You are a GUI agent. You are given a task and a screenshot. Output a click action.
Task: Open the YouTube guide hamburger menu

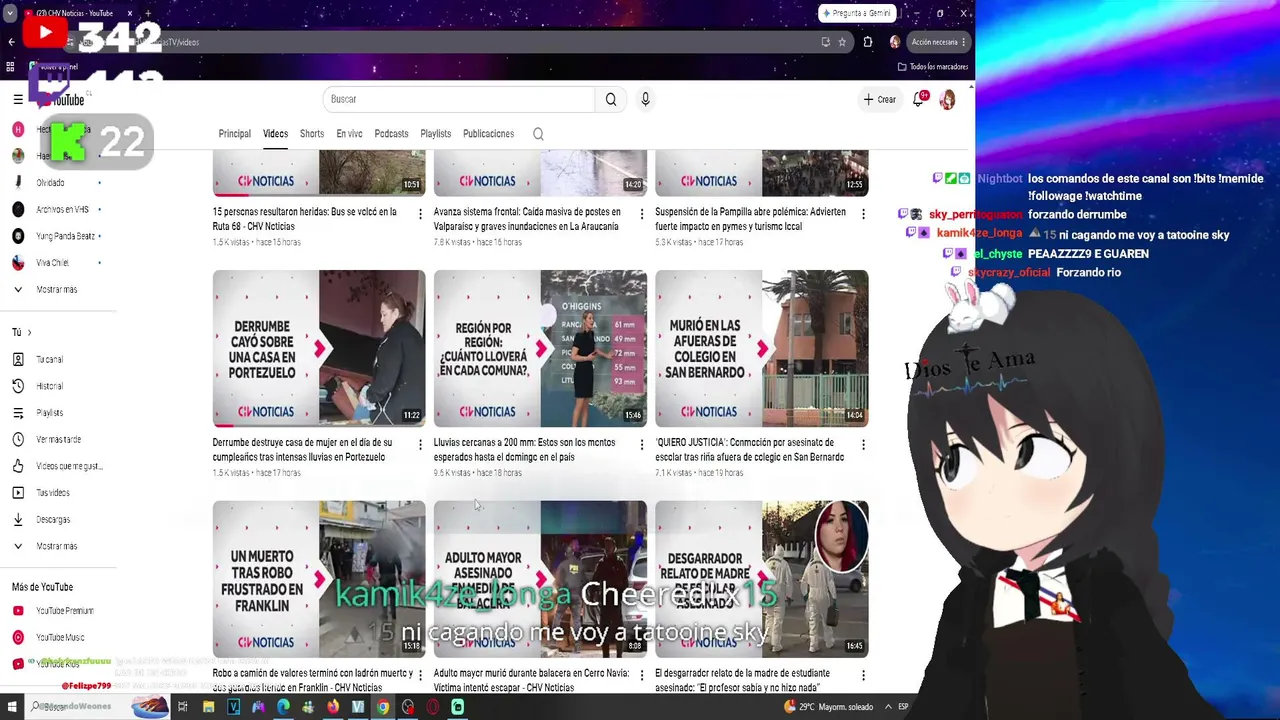tap(18, 99)
